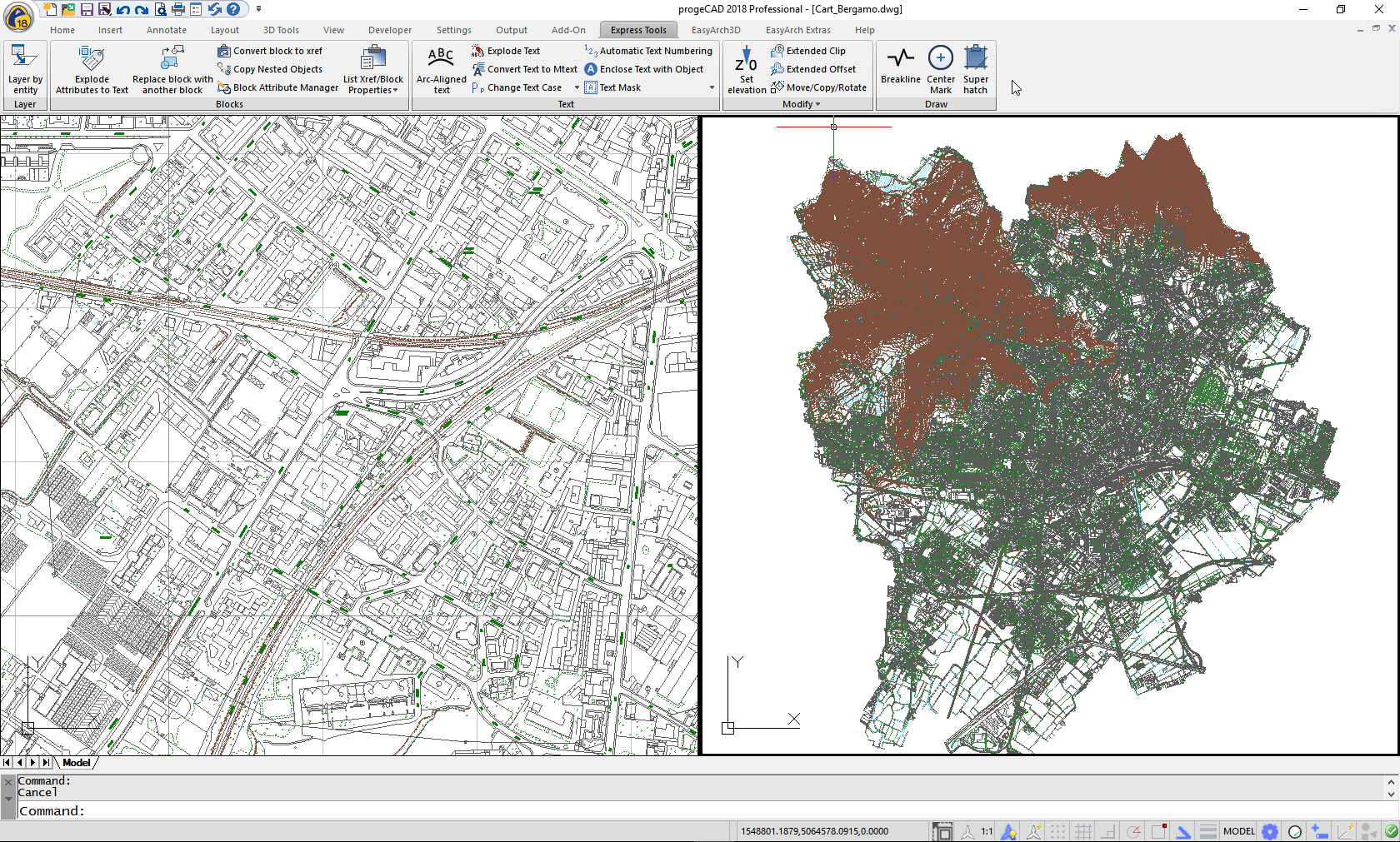Click the Arc-Aligned text tool
Screen dimensions: 1400x842
coord(441,69)
